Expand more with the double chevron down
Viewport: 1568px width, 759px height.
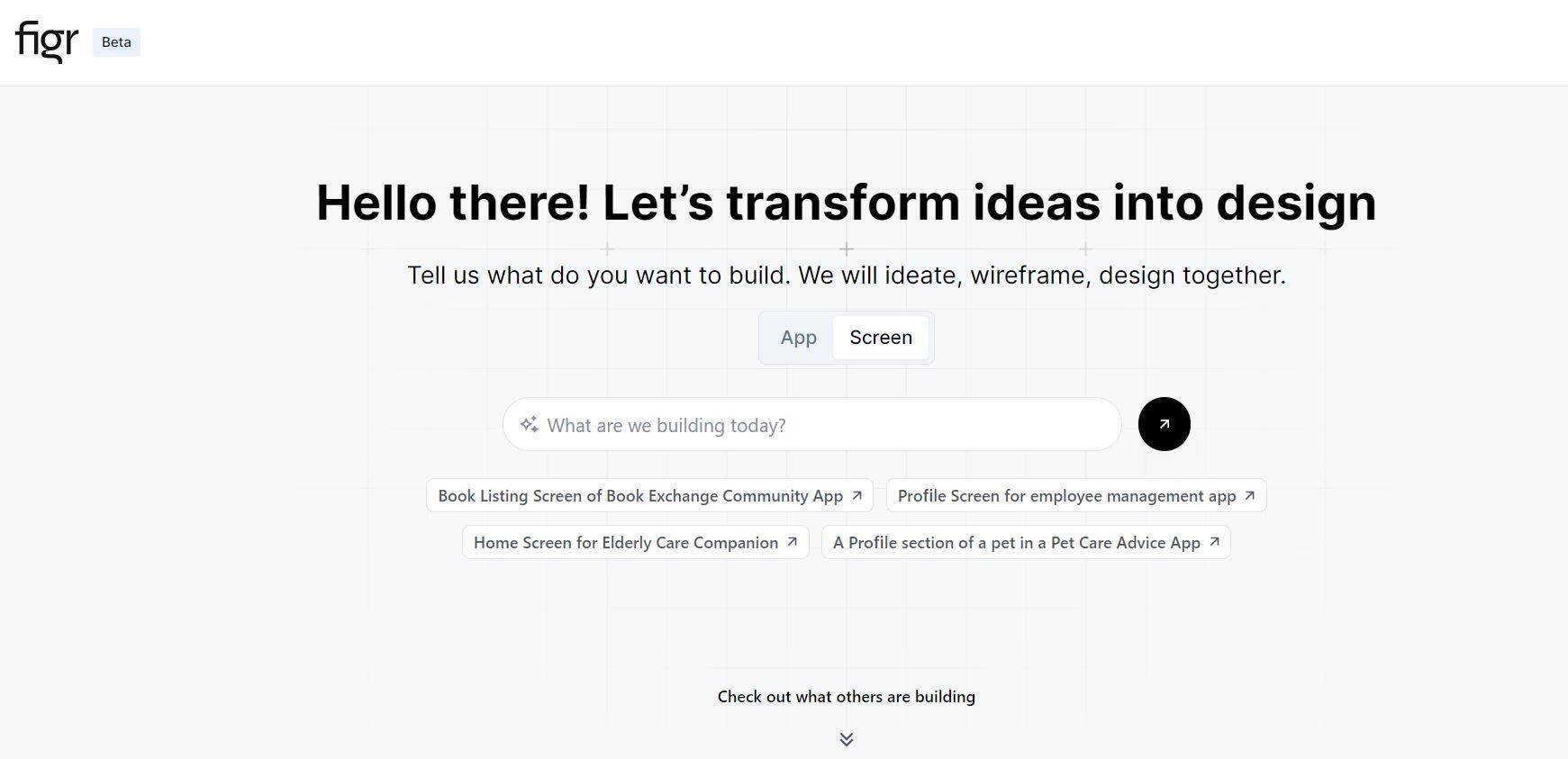coord(847,739)
